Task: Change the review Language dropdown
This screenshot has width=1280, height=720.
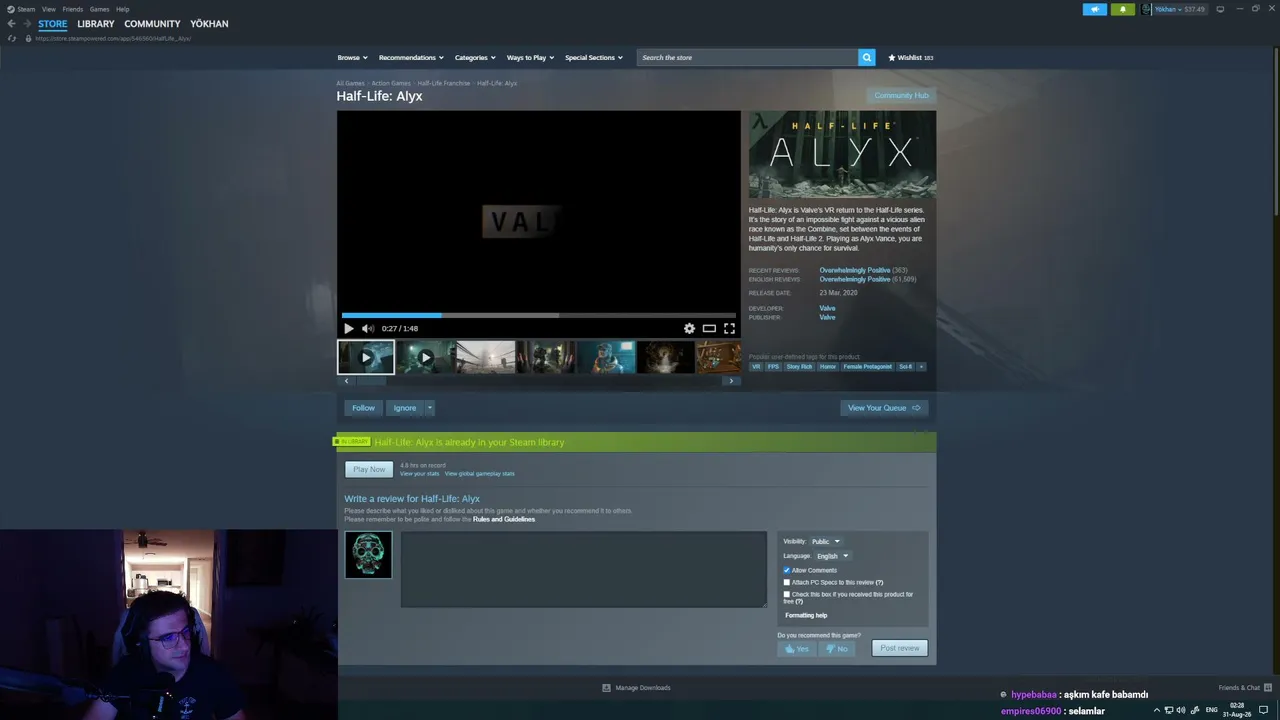Action: (832, 556)
